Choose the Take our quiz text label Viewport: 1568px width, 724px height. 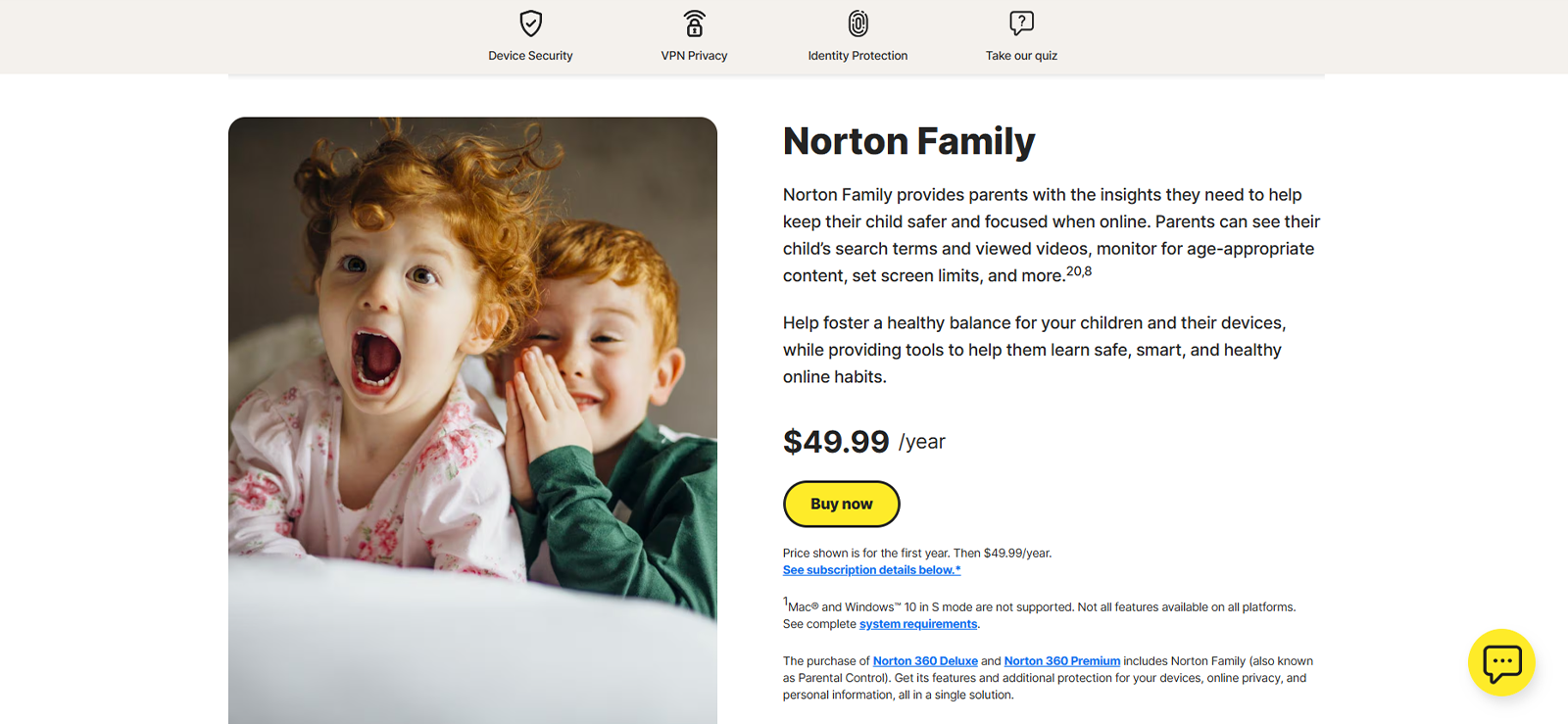coord(1021,56)
